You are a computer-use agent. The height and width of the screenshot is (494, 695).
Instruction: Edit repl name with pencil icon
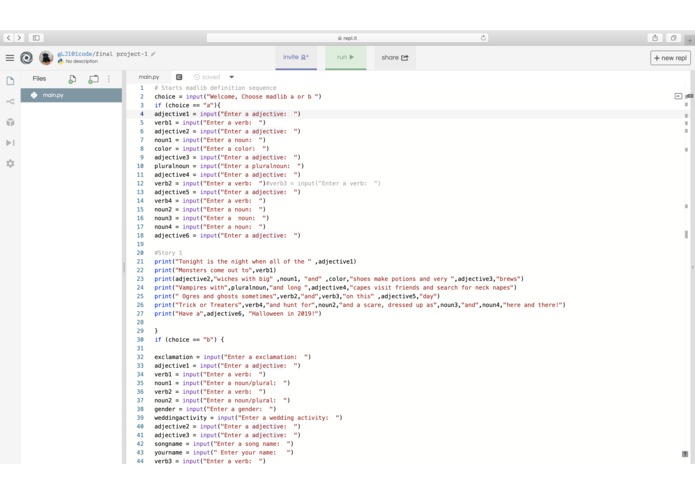click(153, 54)
